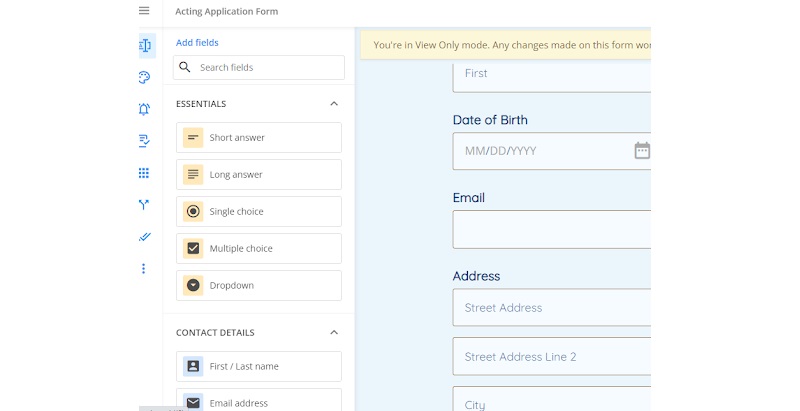Select the Add fields builder icon

(x=145, y=45)
